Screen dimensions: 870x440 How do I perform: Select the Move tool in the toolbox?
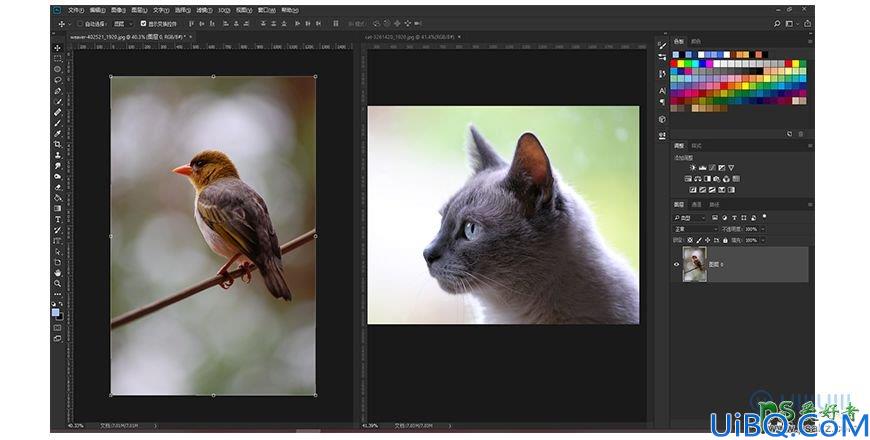point(58,48)
